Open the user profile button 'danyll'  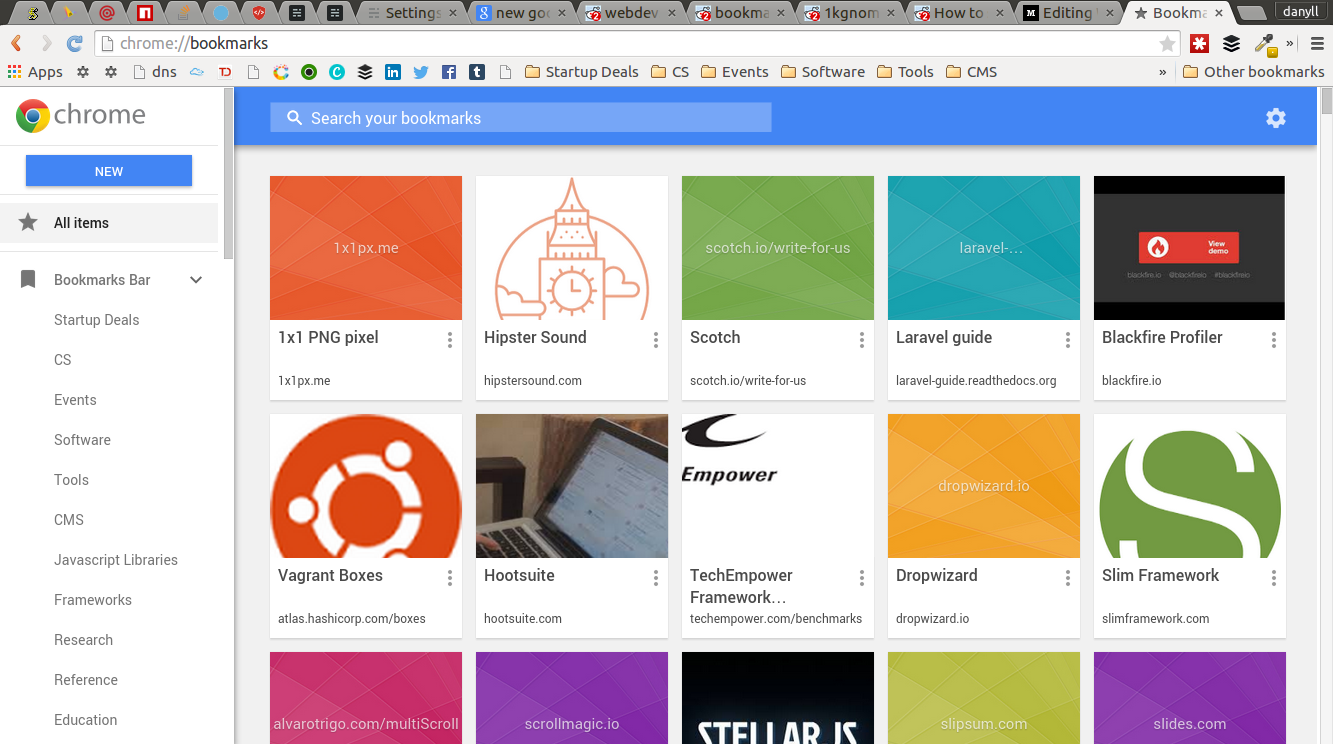click(1301, 11)
